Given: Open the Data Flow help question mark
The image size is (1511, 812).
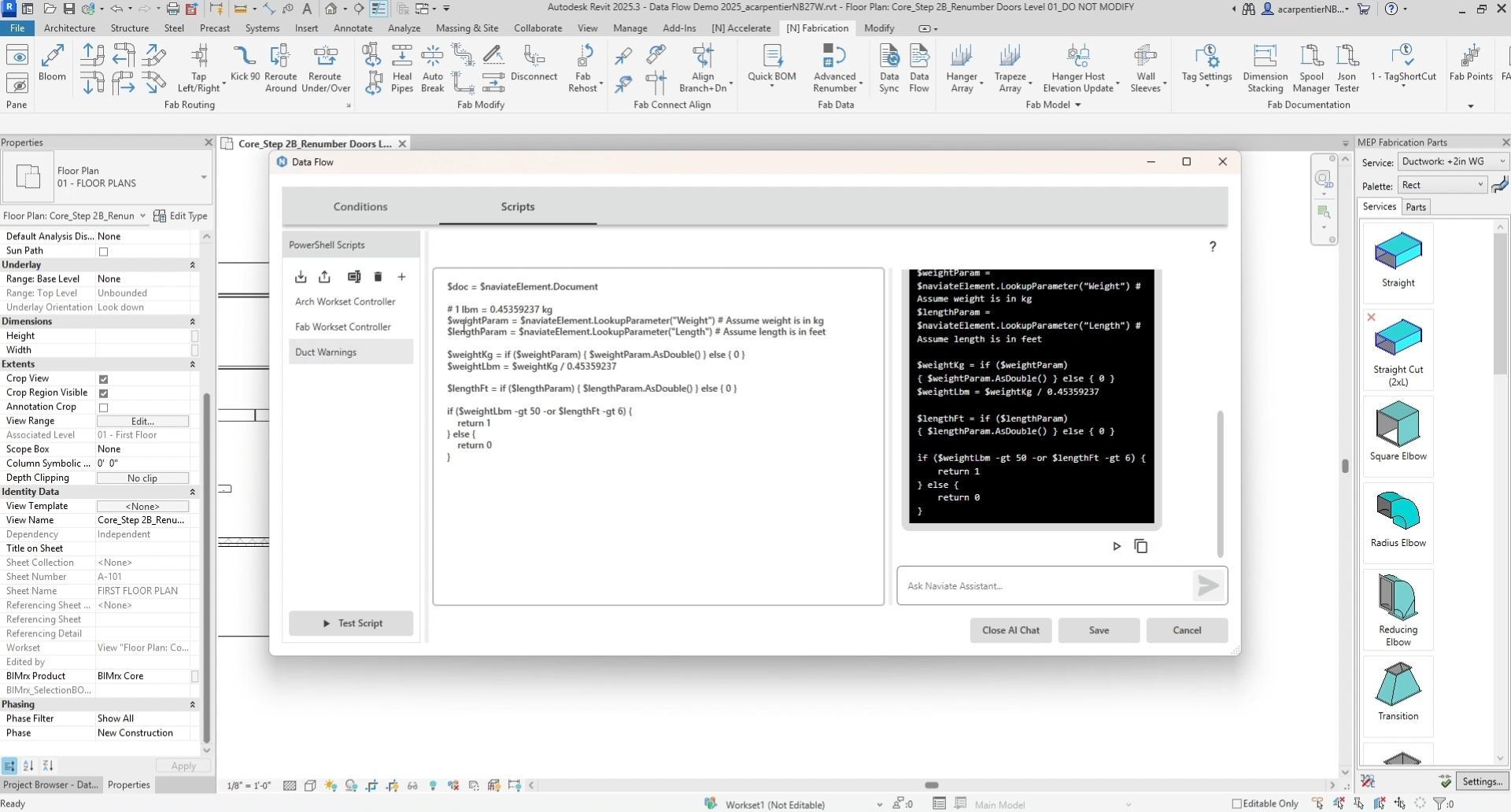Looking at the screenshot, I should coord(1213,246).
